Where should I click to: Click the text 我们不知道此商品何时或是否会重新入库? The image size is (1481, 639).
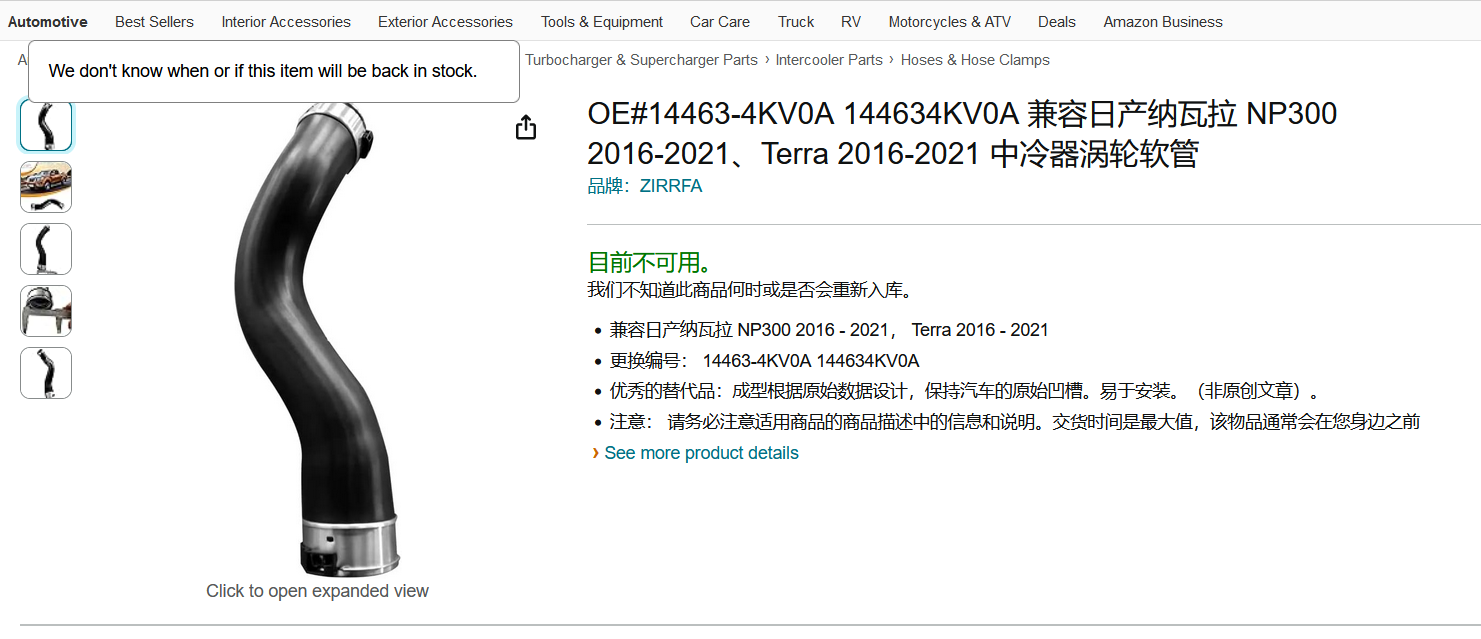pyautogui.click(x=750, y=291)
